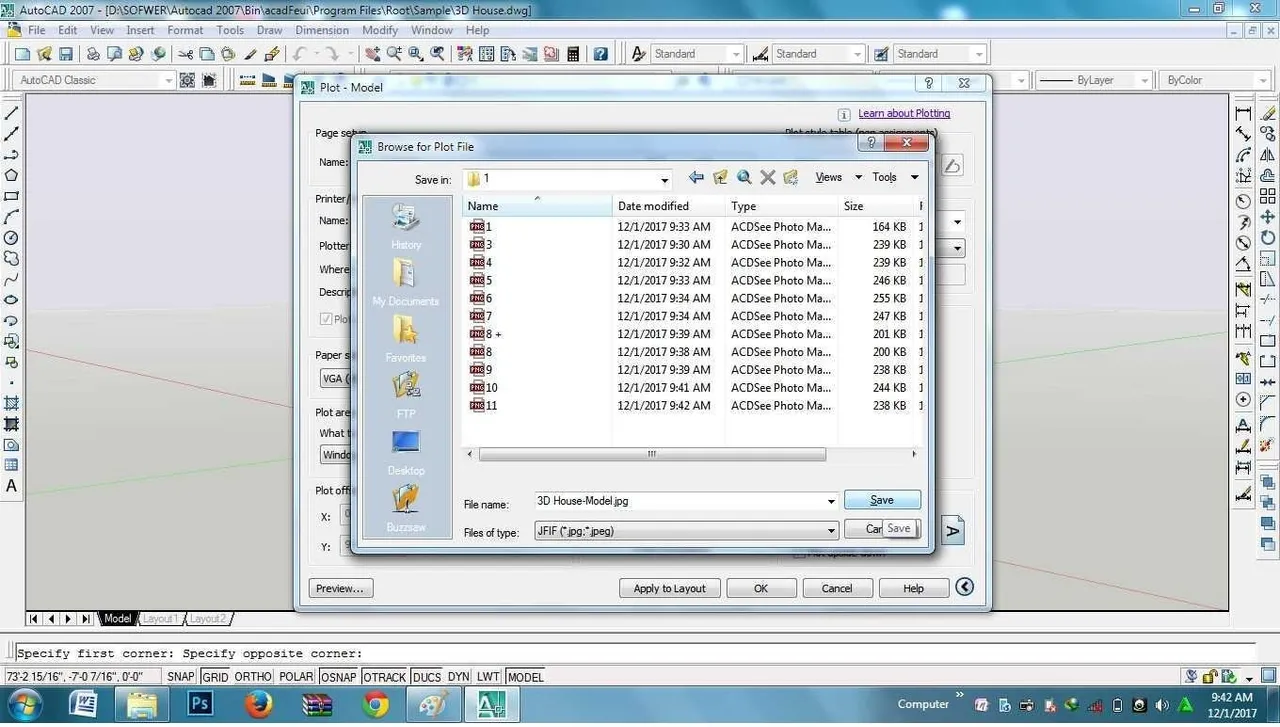
Task: Toggle LWT lineweight display
Action: coord(488,677)
